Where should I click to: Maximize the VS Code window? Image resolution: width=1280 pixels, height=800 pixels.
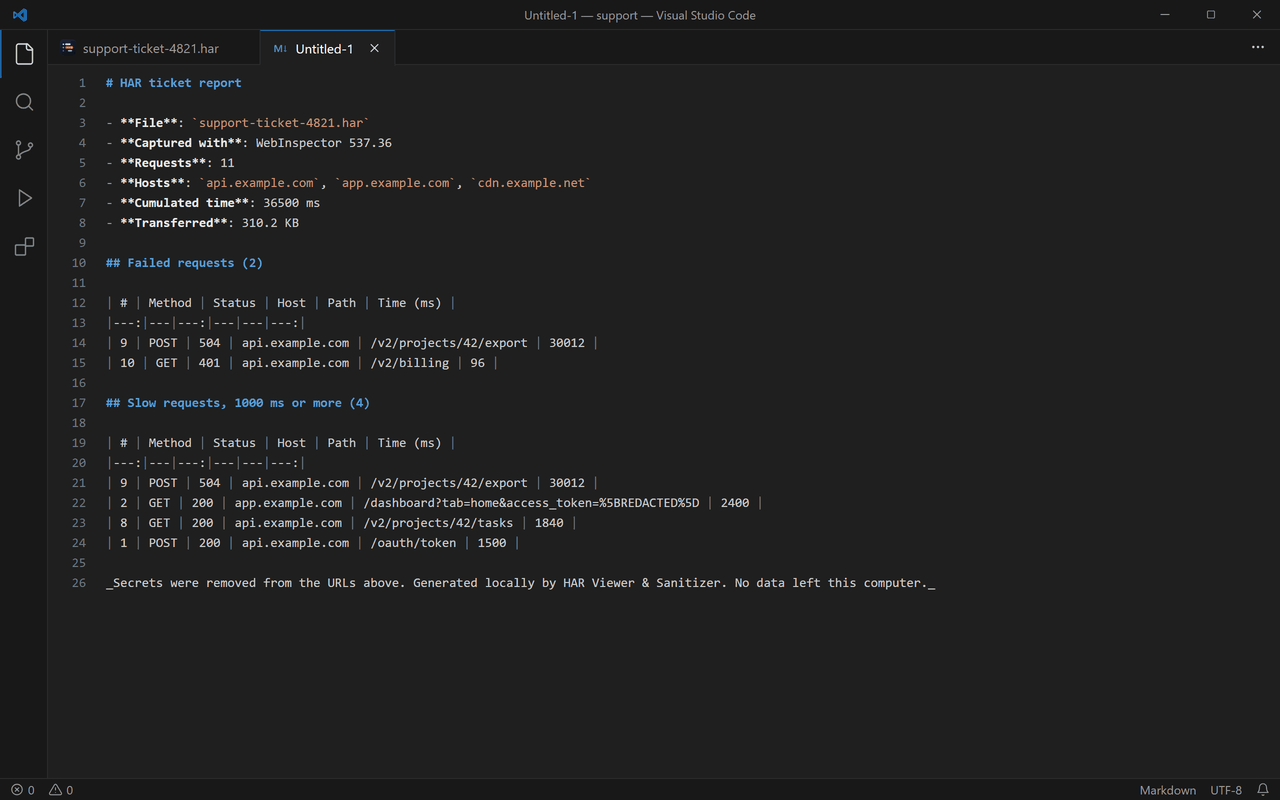point(1211,15)
